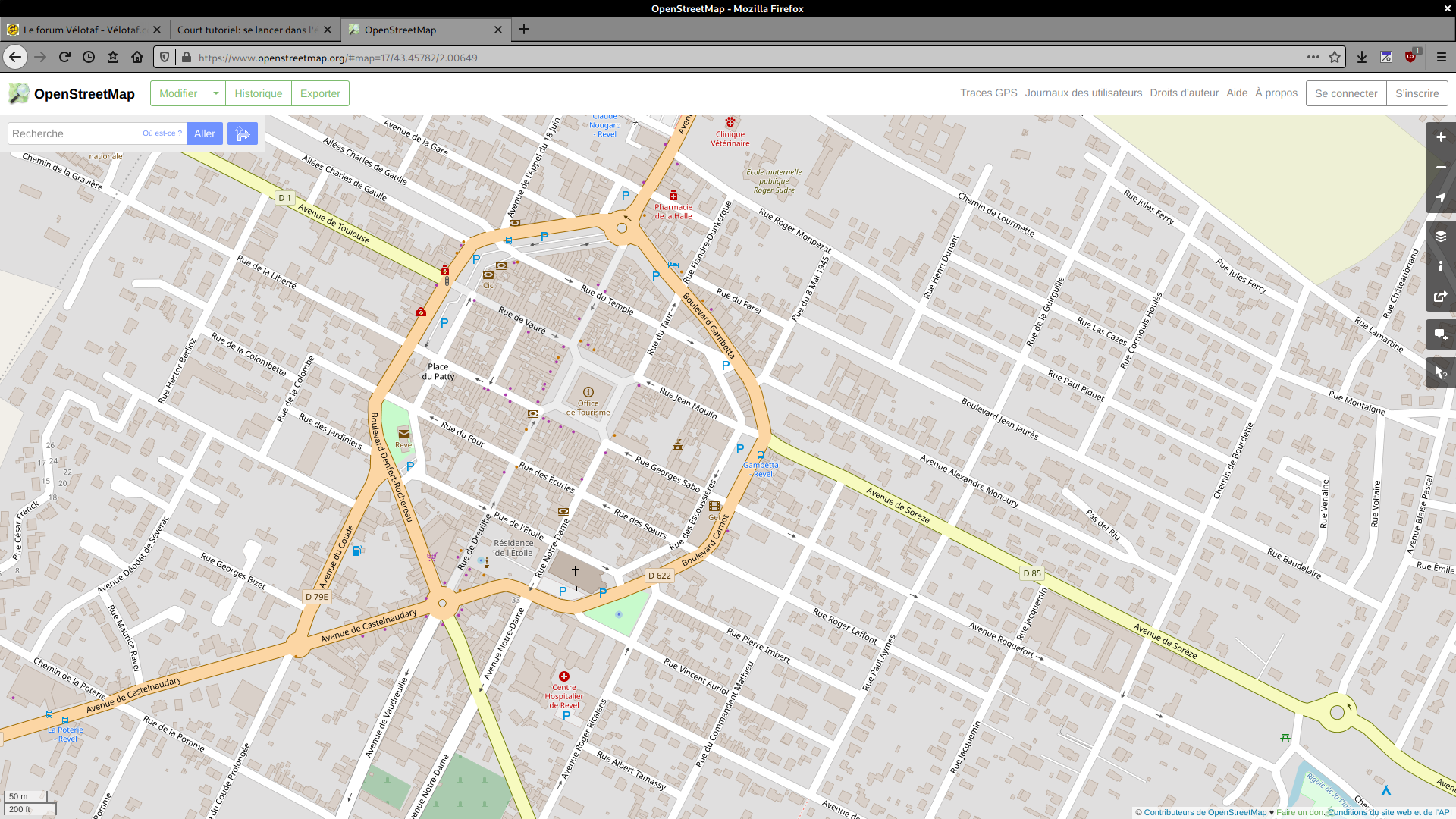This screenshot has width=1456, height=819.
Task: Click the D 85 road label
Action: pyautogui.click(x=1032, y=573)
